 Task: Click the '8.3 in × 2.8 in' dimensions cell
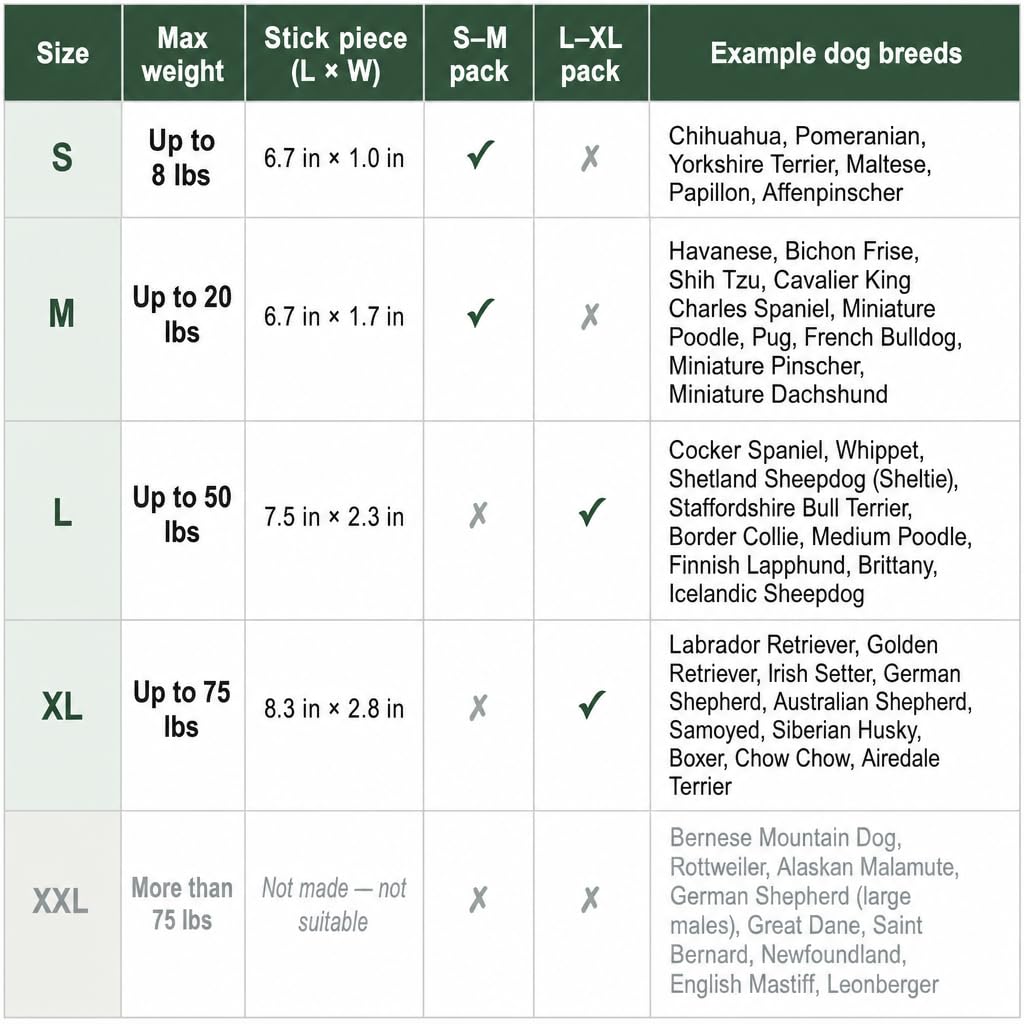(x=334, y=709)
